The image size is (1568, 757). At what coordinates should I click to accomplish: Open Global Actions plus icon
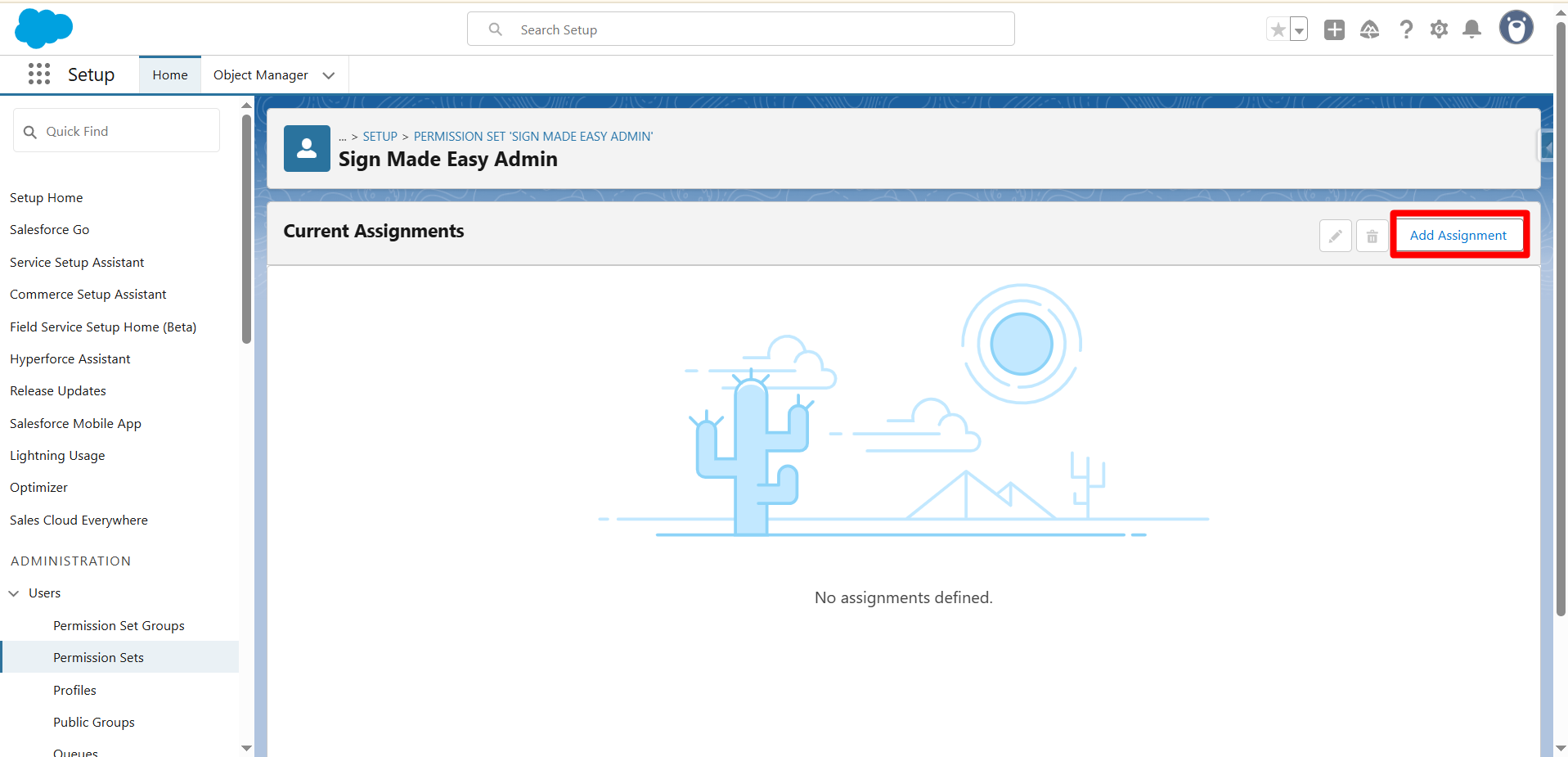[1334, 30]
